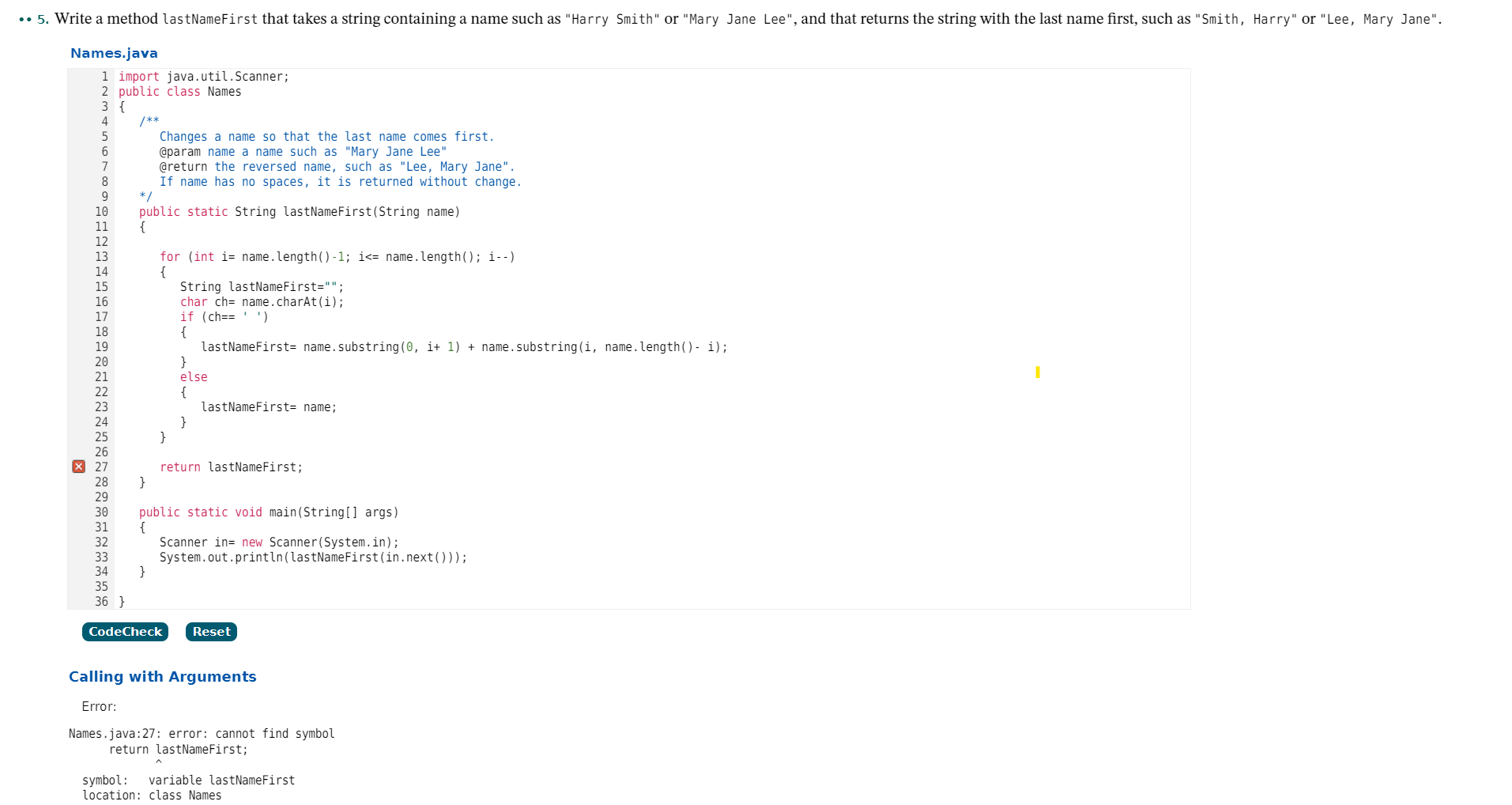The width and height of the screenshot is (1512, 805).
Task: Click line number 13 in the gutter
Action: (101, 256)
